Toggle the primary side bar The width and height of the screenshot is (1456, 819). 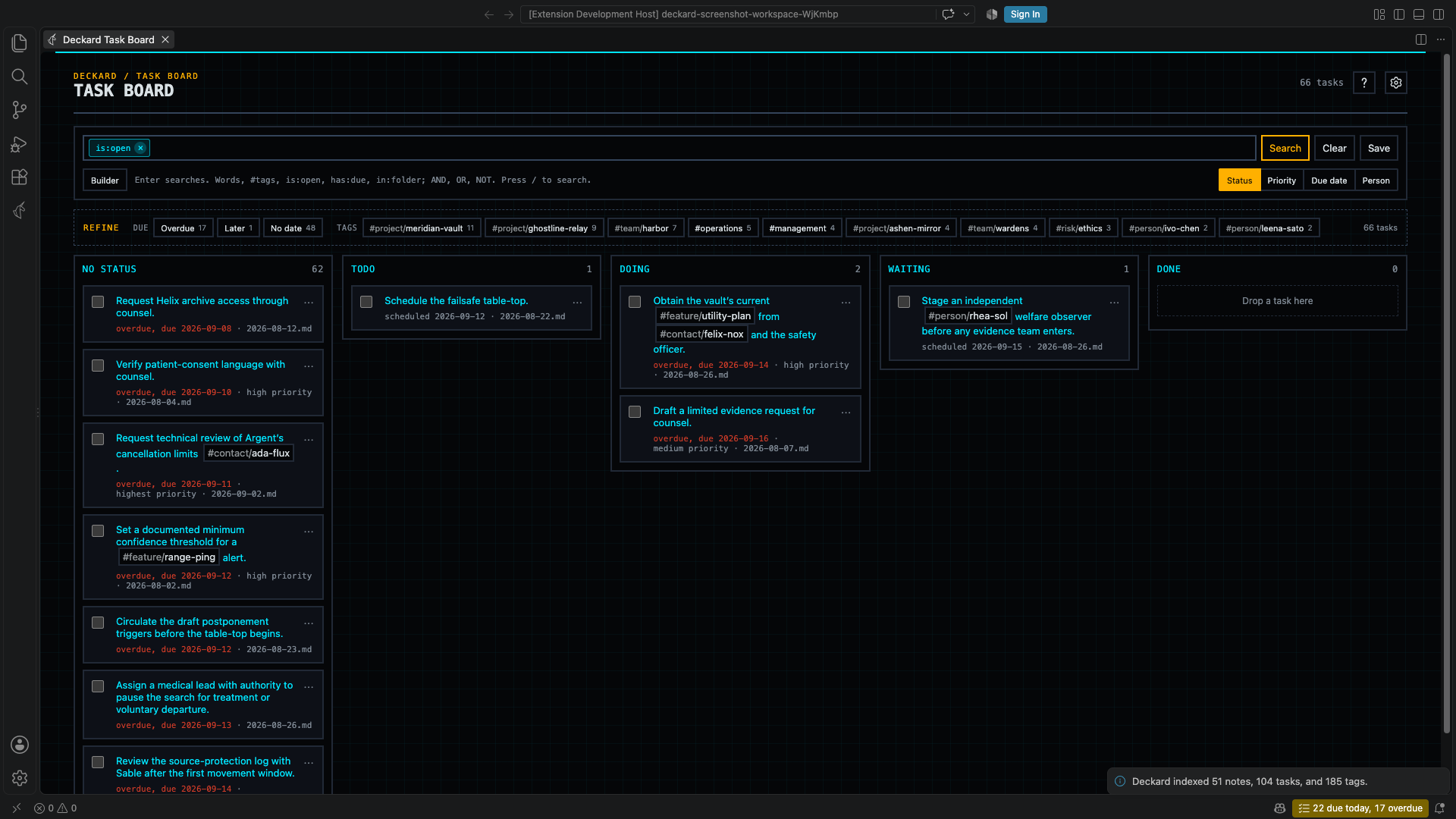[1399, 14]
